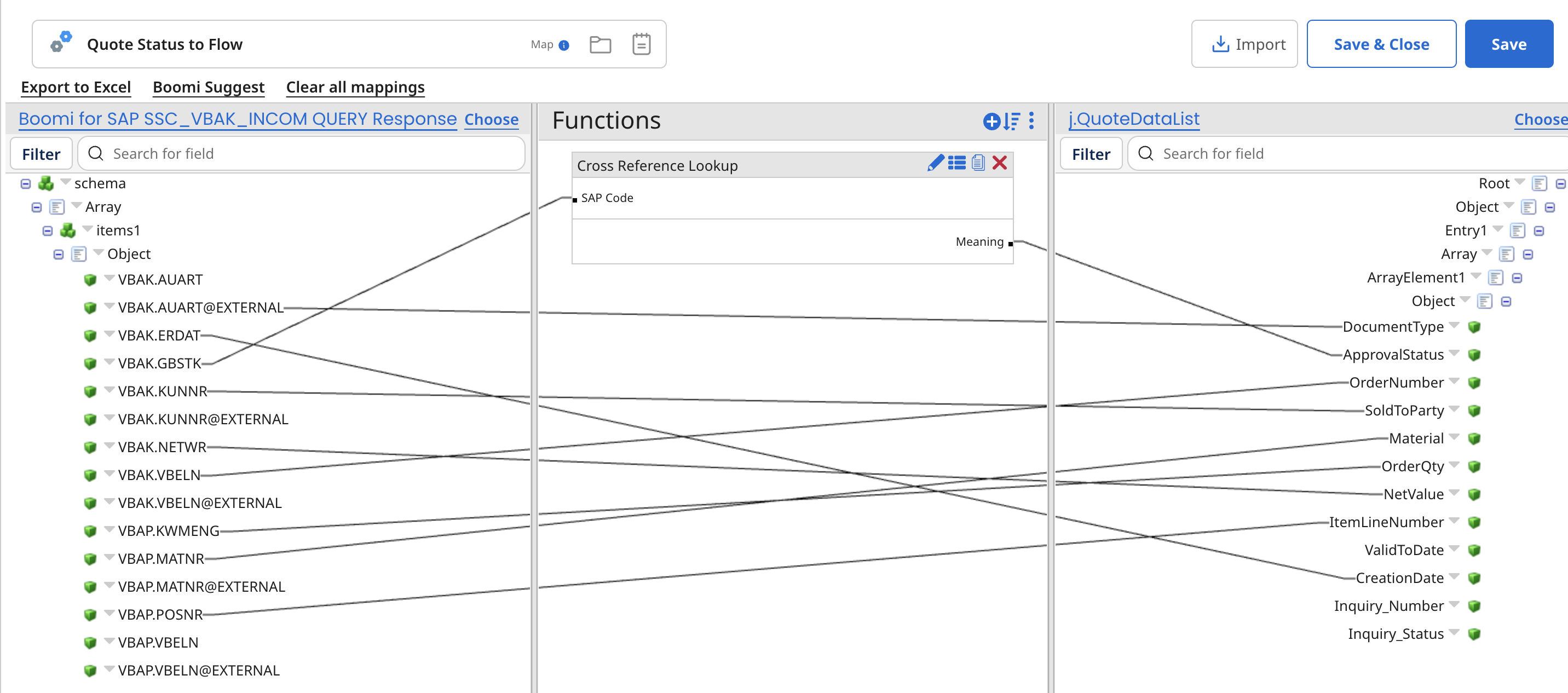Edit the Cross Reference Lookup function
The width and height of the screenshot is (1568, 693).
pyautogui.click(x=936, y=163)
